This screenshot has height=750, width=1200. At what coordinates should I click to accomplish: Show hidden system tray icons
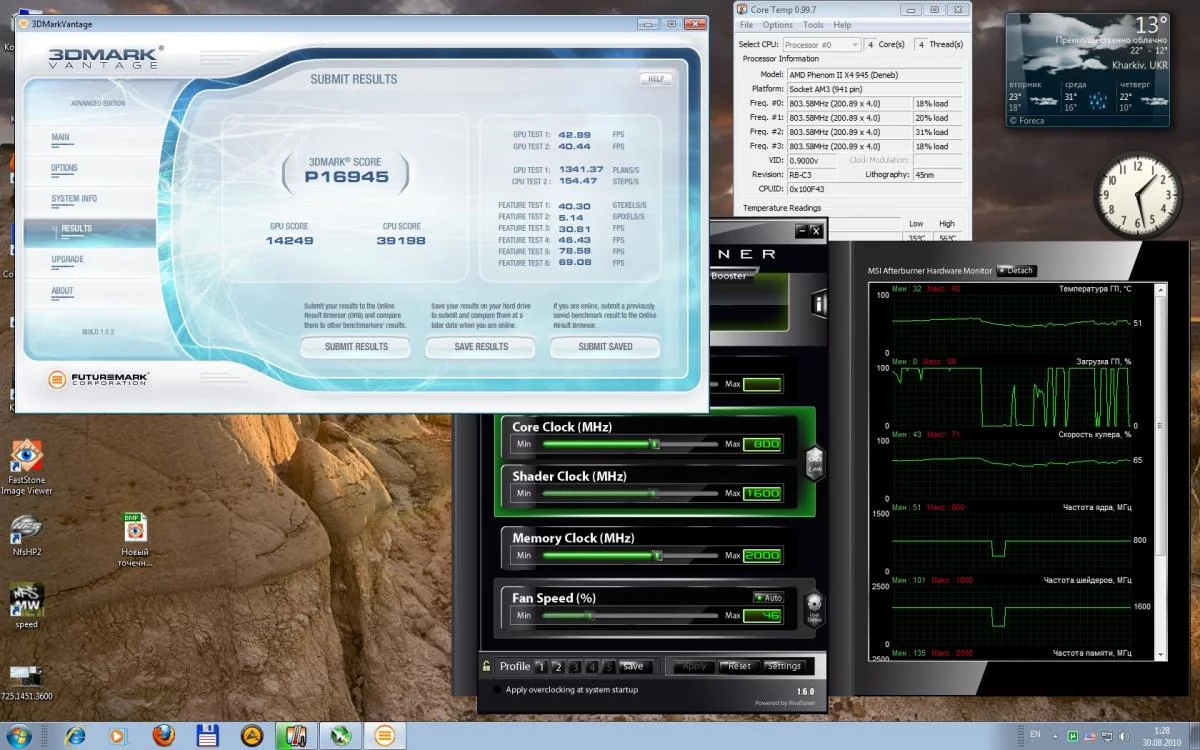(x=1055, y=735)
